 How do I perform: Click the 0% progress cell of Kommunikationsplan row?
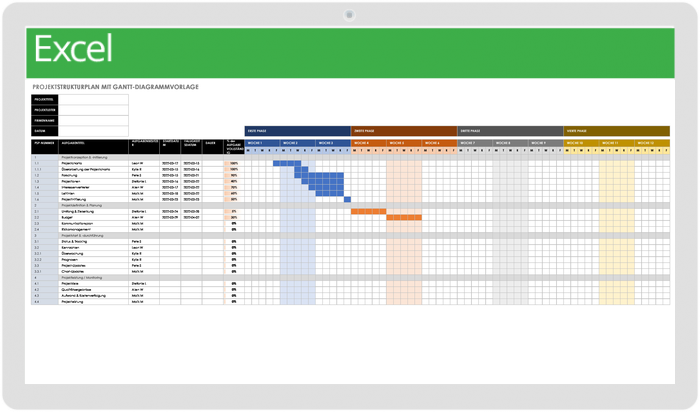234,224
